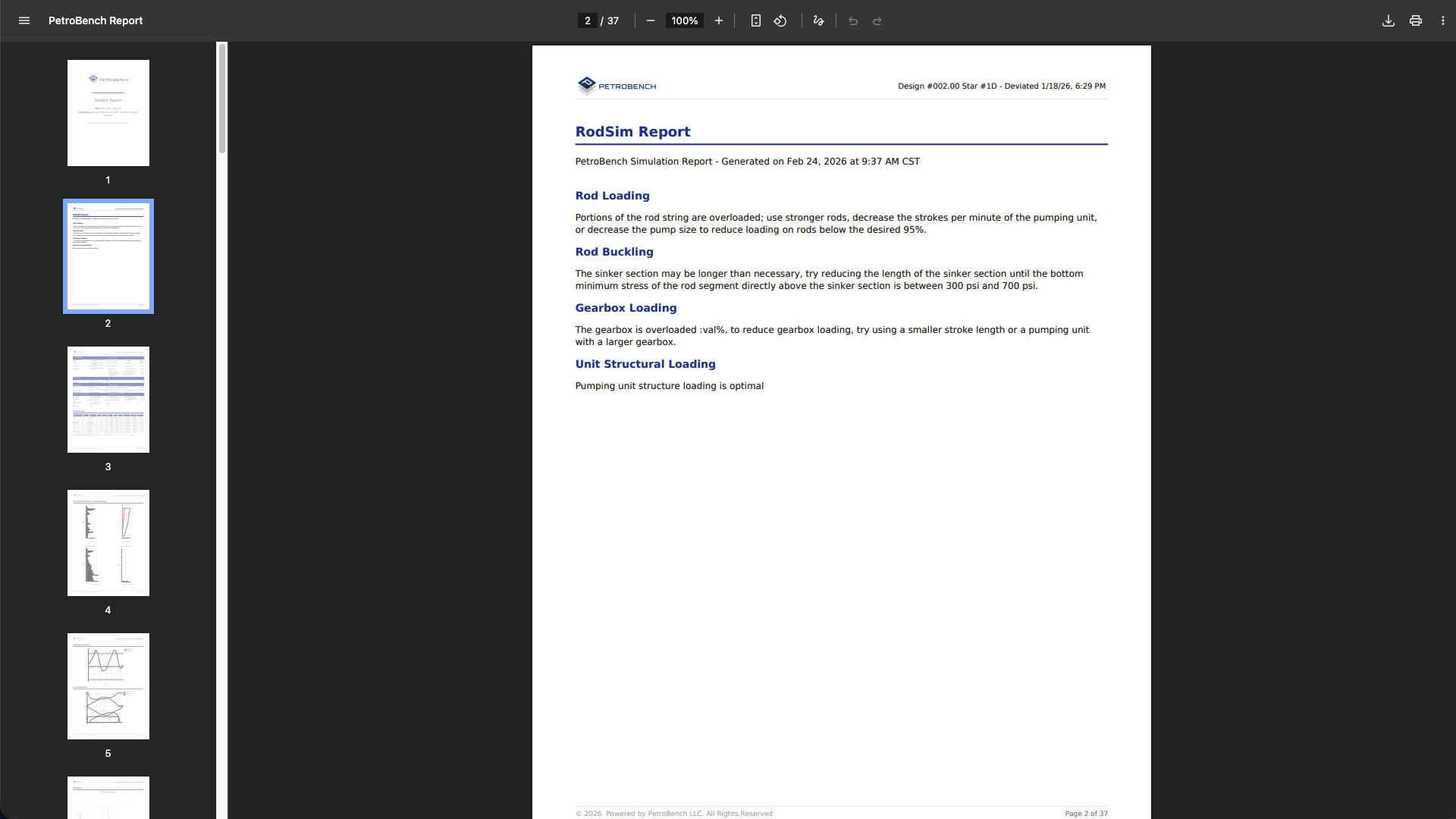Select the zoom percentage value
1456x819 pixels.
[683, 20]
